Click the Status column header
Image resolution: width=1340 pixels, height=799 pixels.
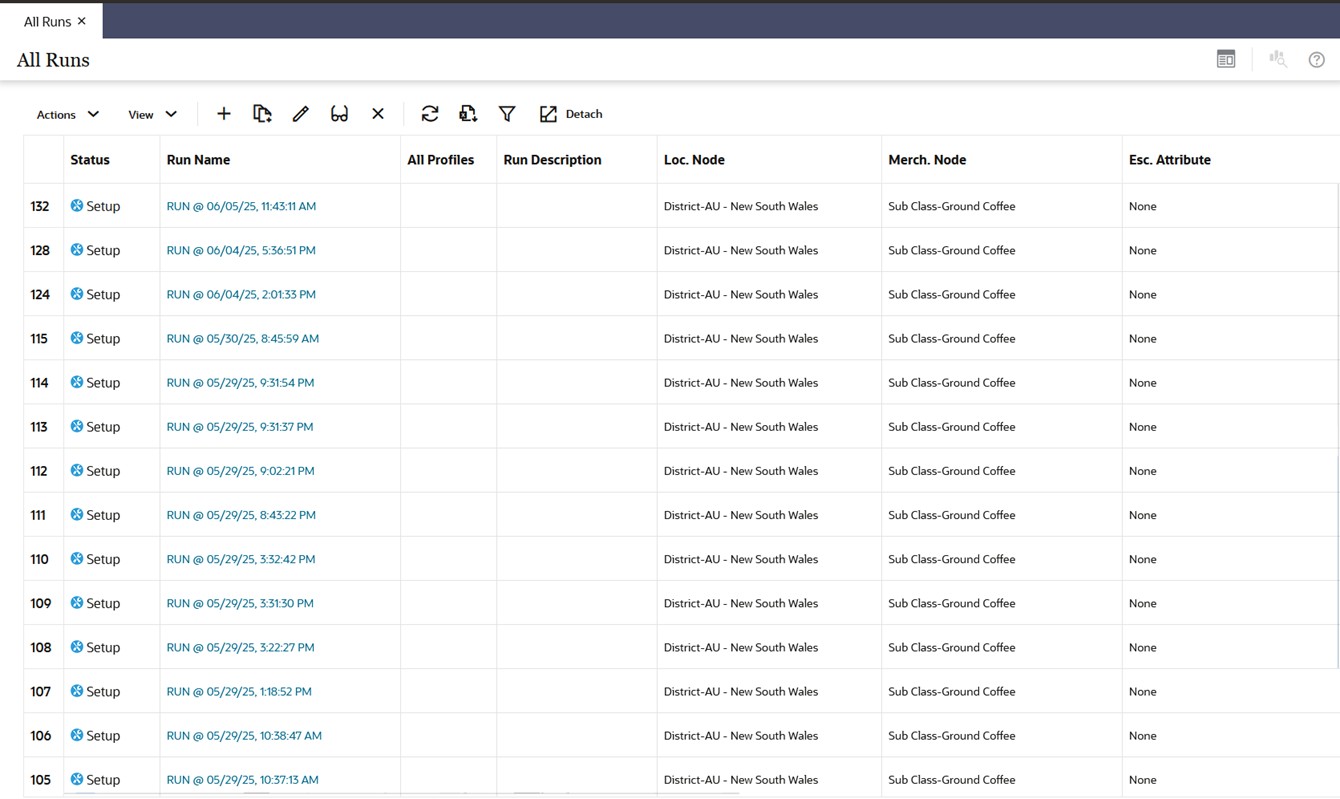coord(90,159)
